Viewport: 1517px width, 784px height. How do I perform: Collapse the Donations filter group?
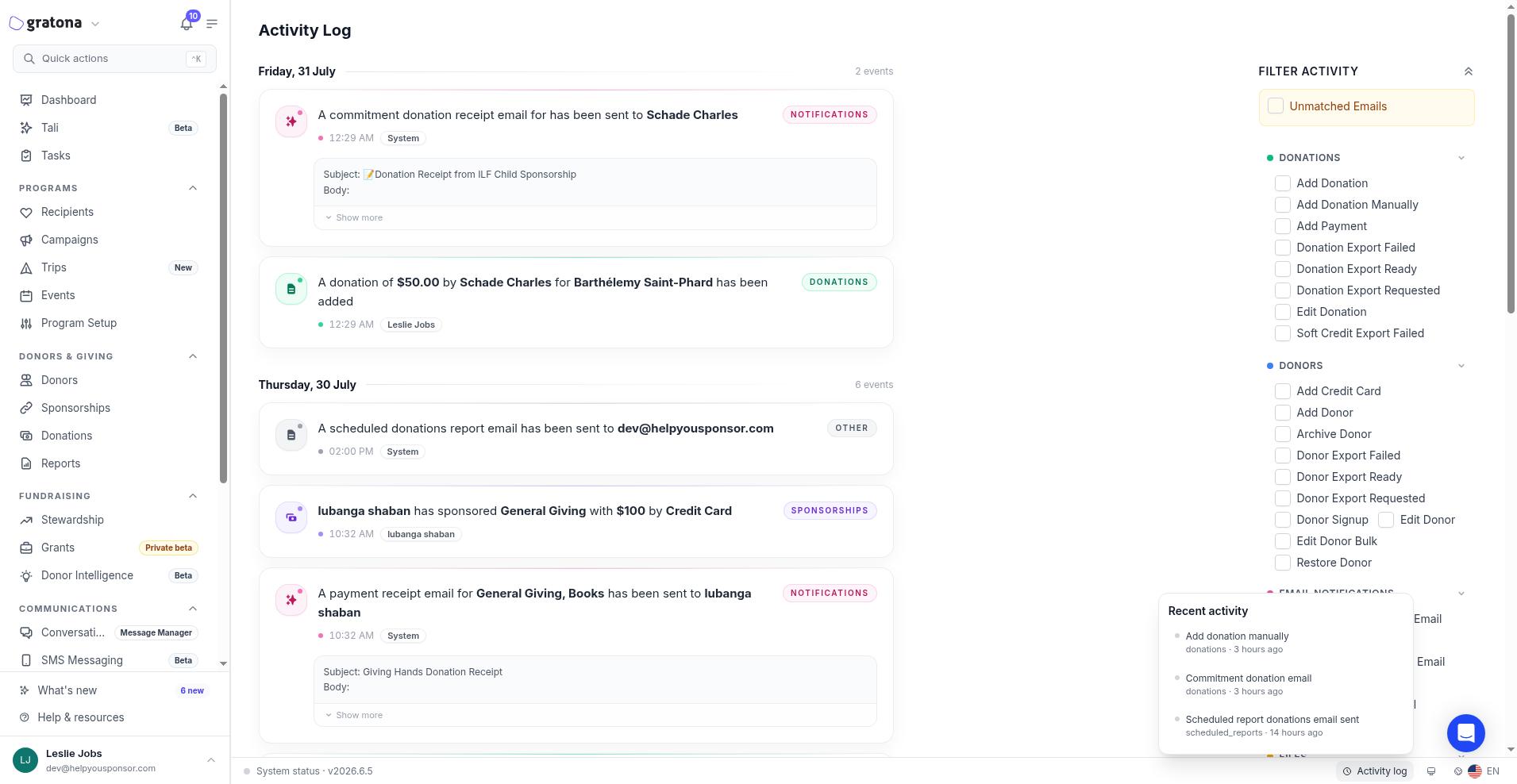[x=1461, y=158]
